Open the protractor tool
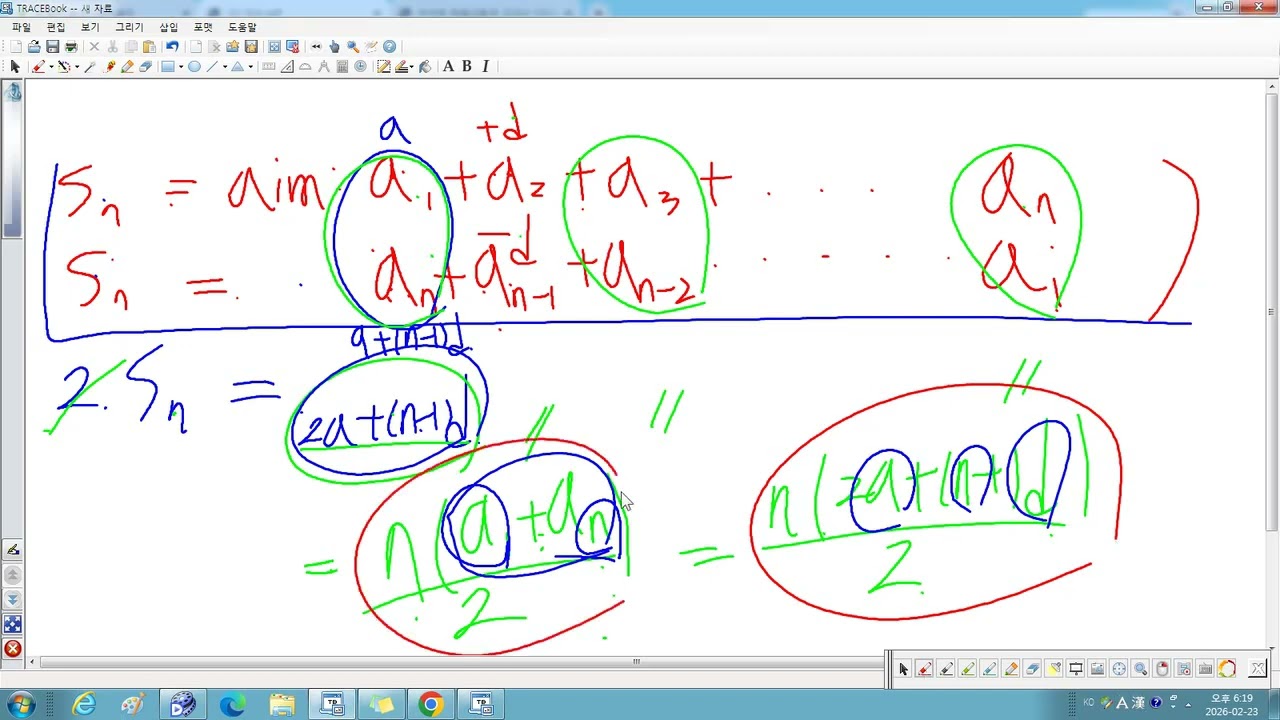 pyautogui.click(x=305, y=67)
